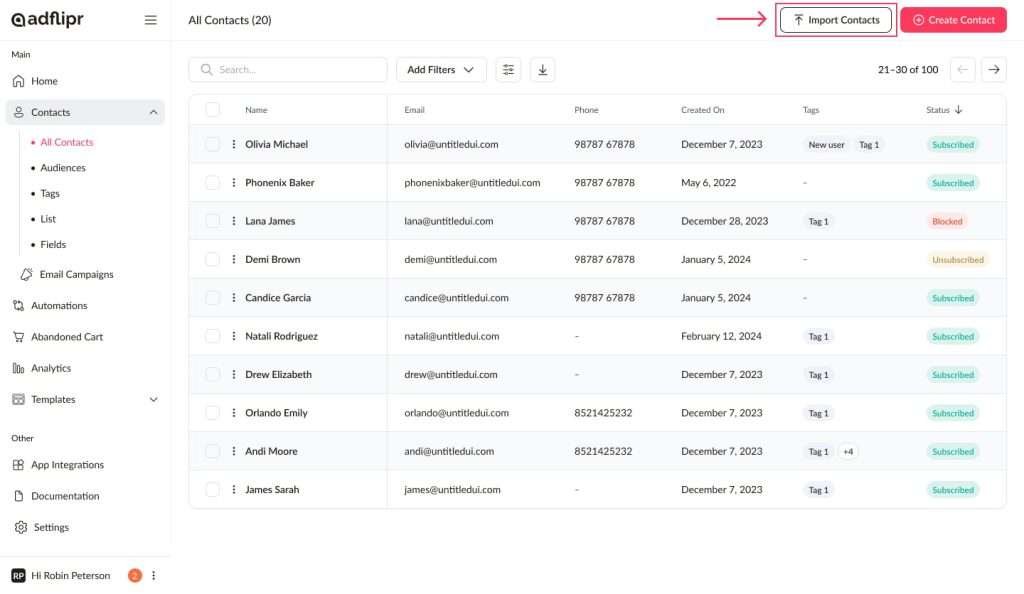The image size is (1024, 594).
Task: Open row options for Andi Moore
Action: (234, 452)
